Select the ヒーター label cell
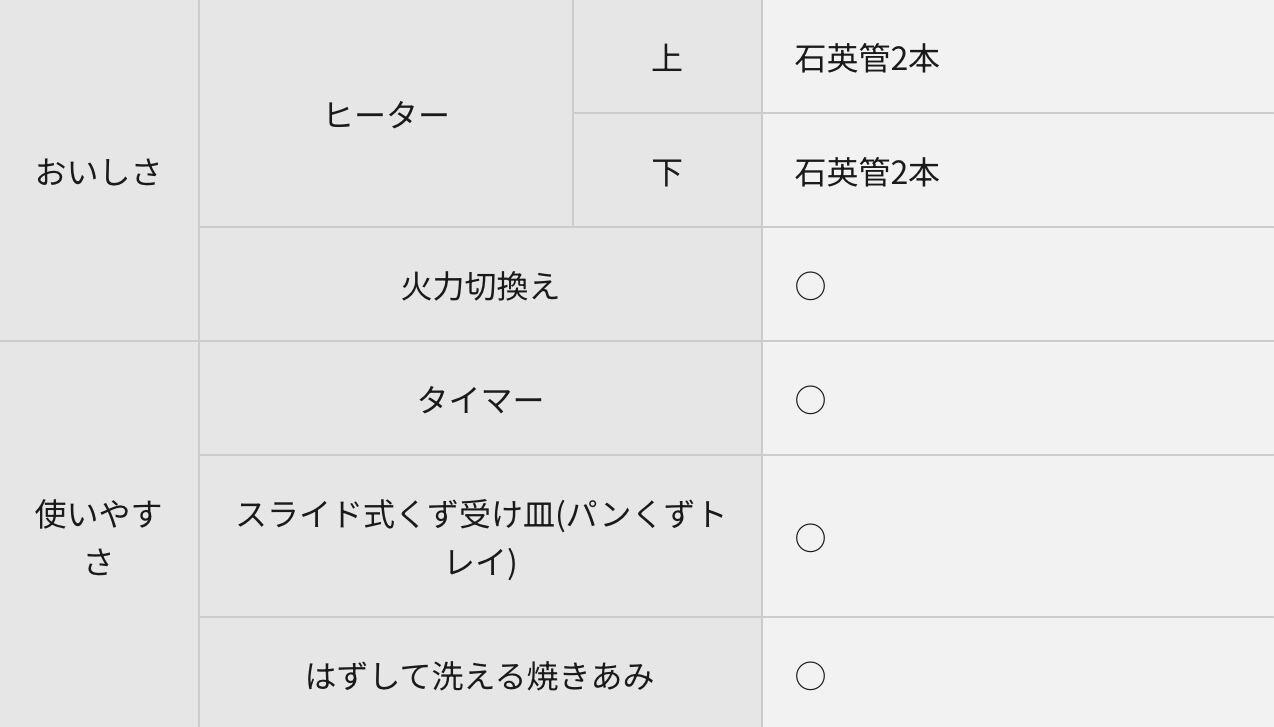The image size is (1274, 727). click(386, 115)
